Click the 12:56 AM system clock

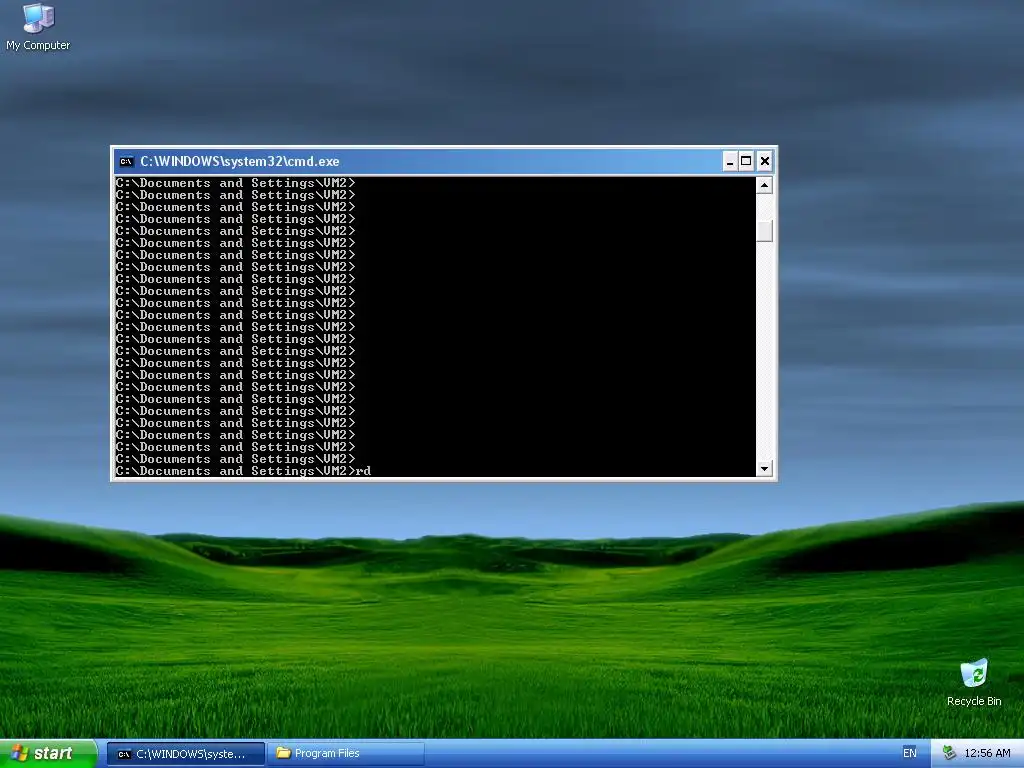coord(987,754)
